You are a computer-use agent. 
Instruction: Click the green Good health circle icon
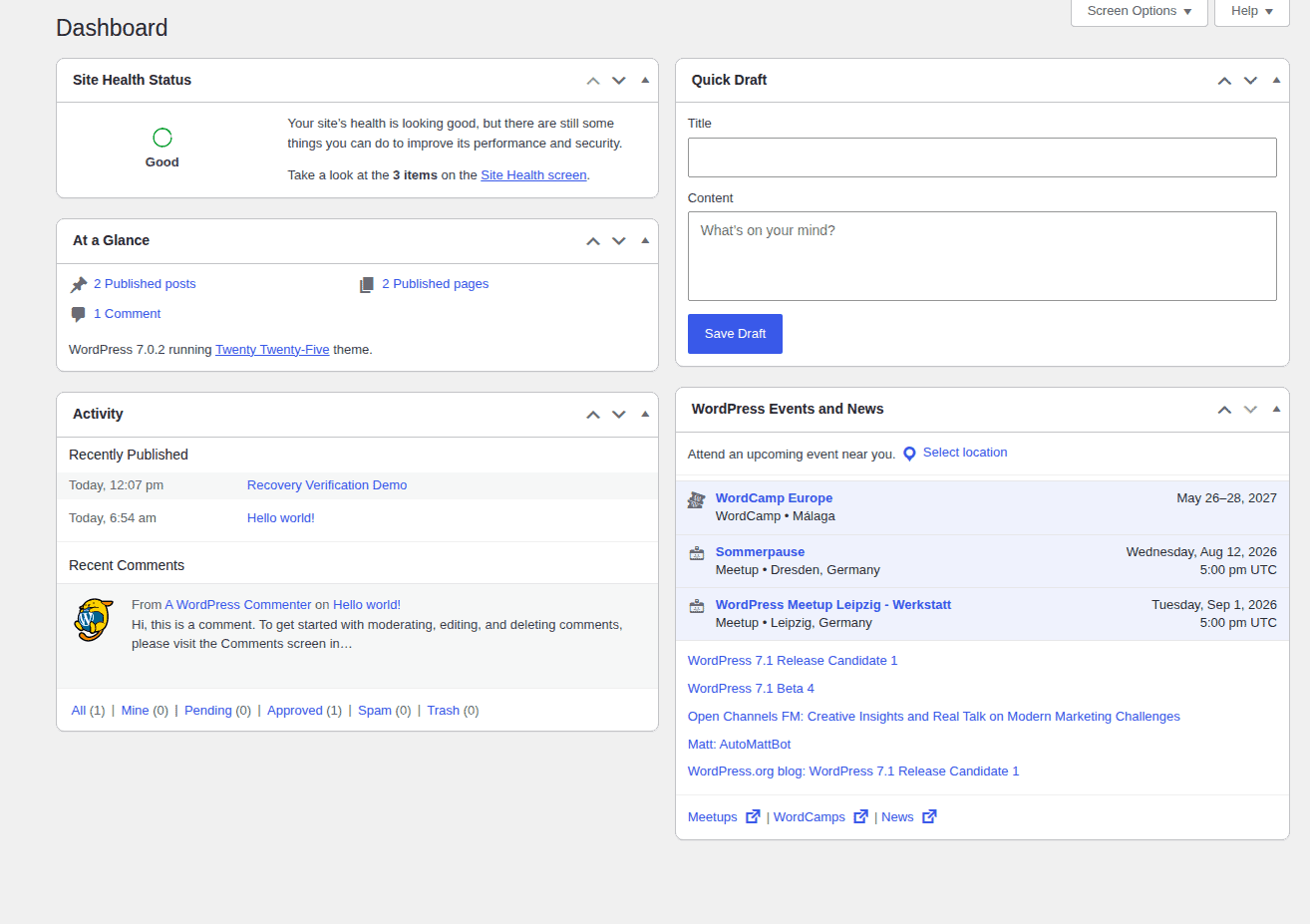click(163, 138)
